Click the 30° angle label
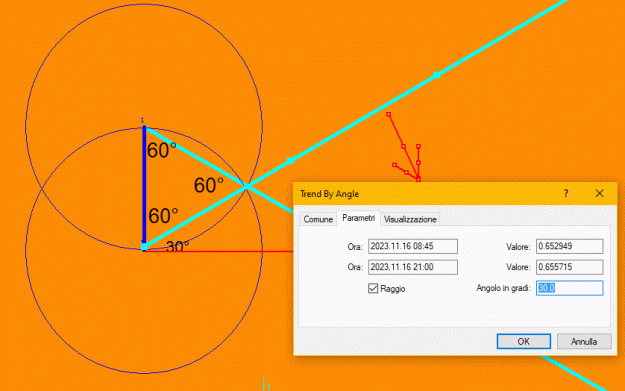625x391 pixels. click(x=177, y=247)
